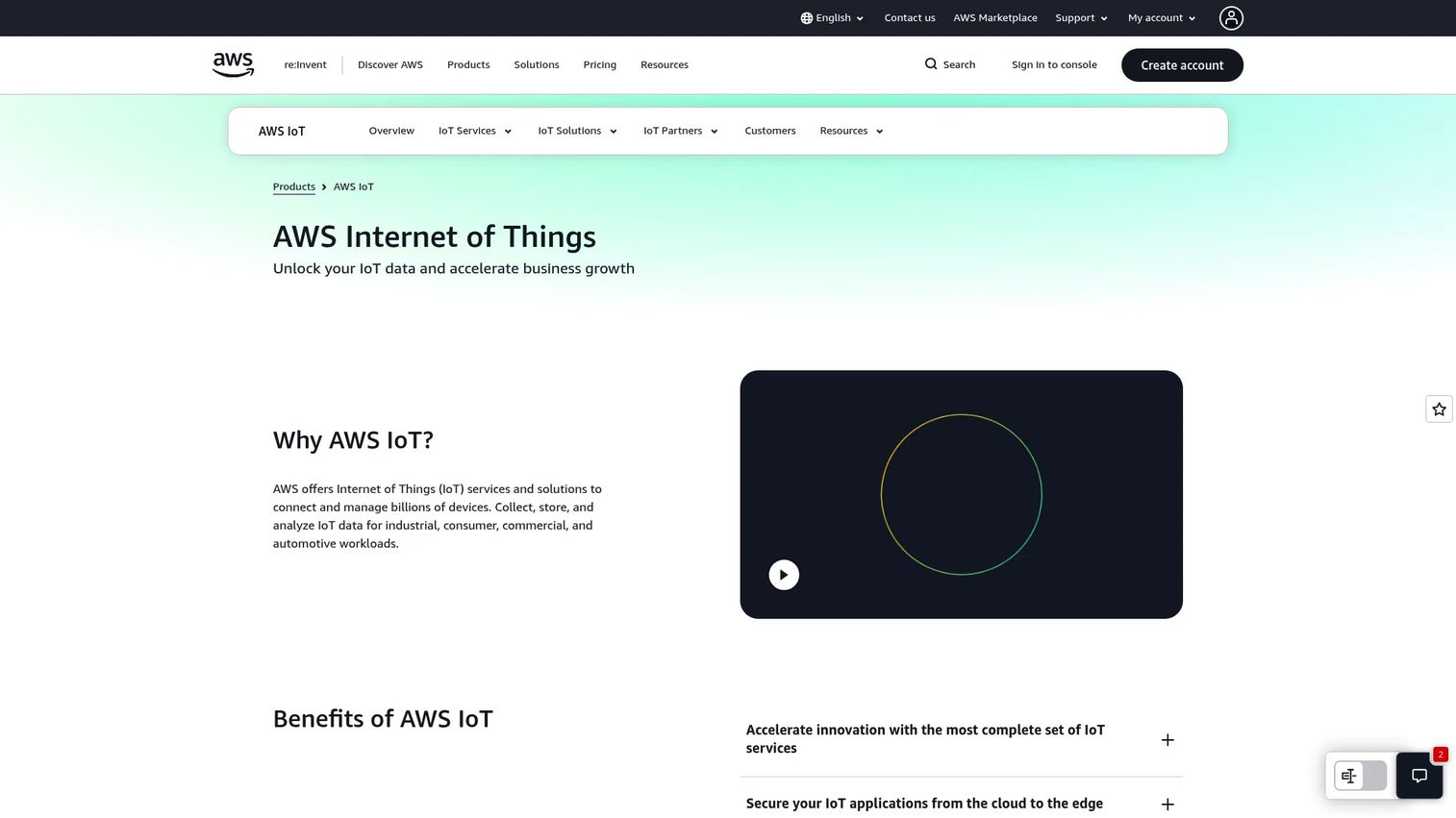Open the Products menu
The image size is (1456, 818).
[x=468, y=64]
